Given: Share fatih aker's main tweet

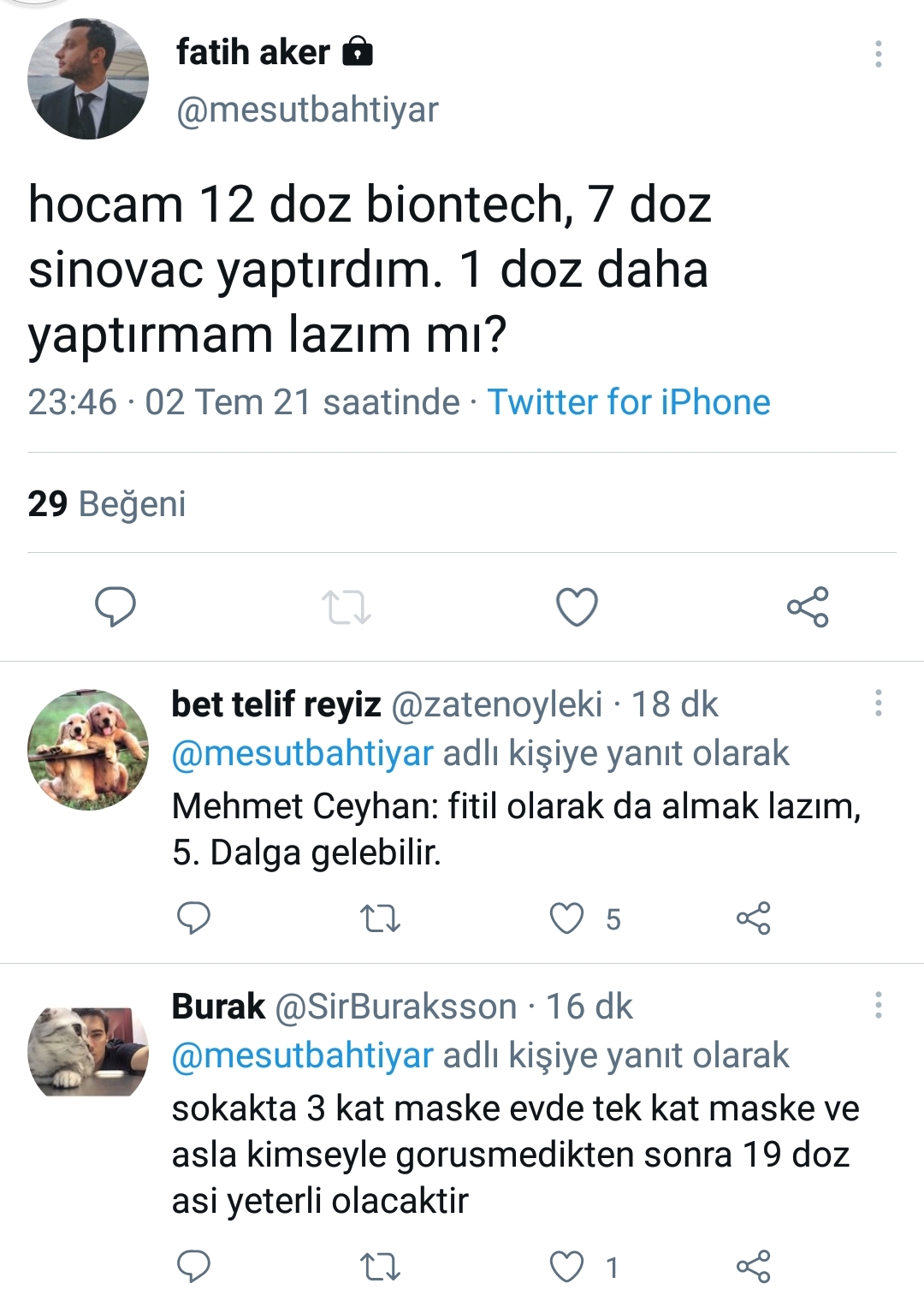Looking at the screenshot, I should tap(808, 607).
